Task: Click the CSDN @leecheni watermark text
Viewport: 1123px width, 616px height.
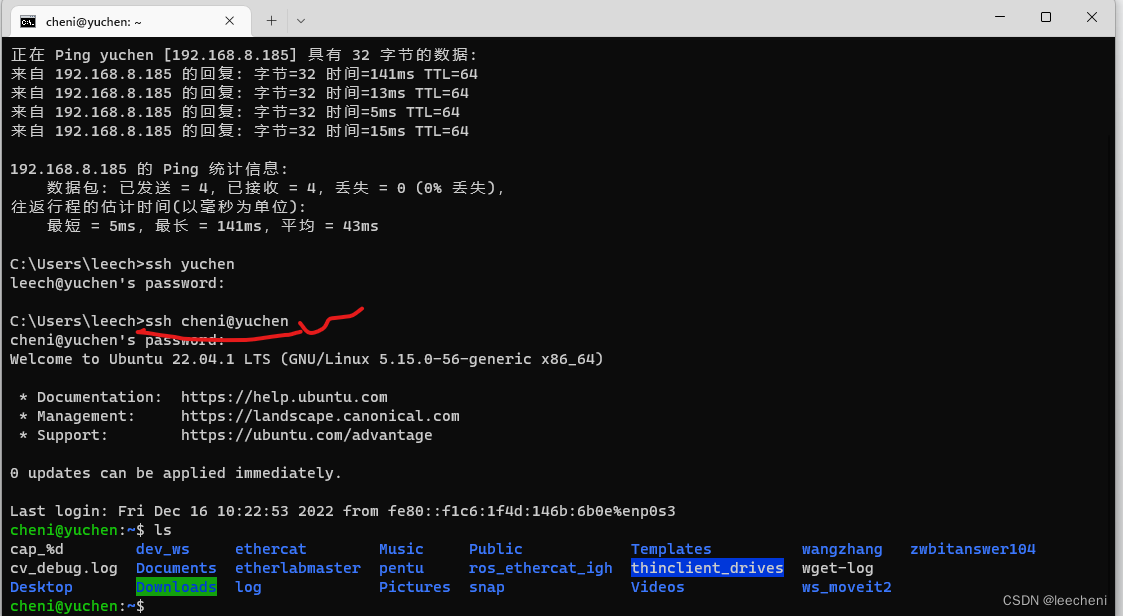Action: 1055,599
